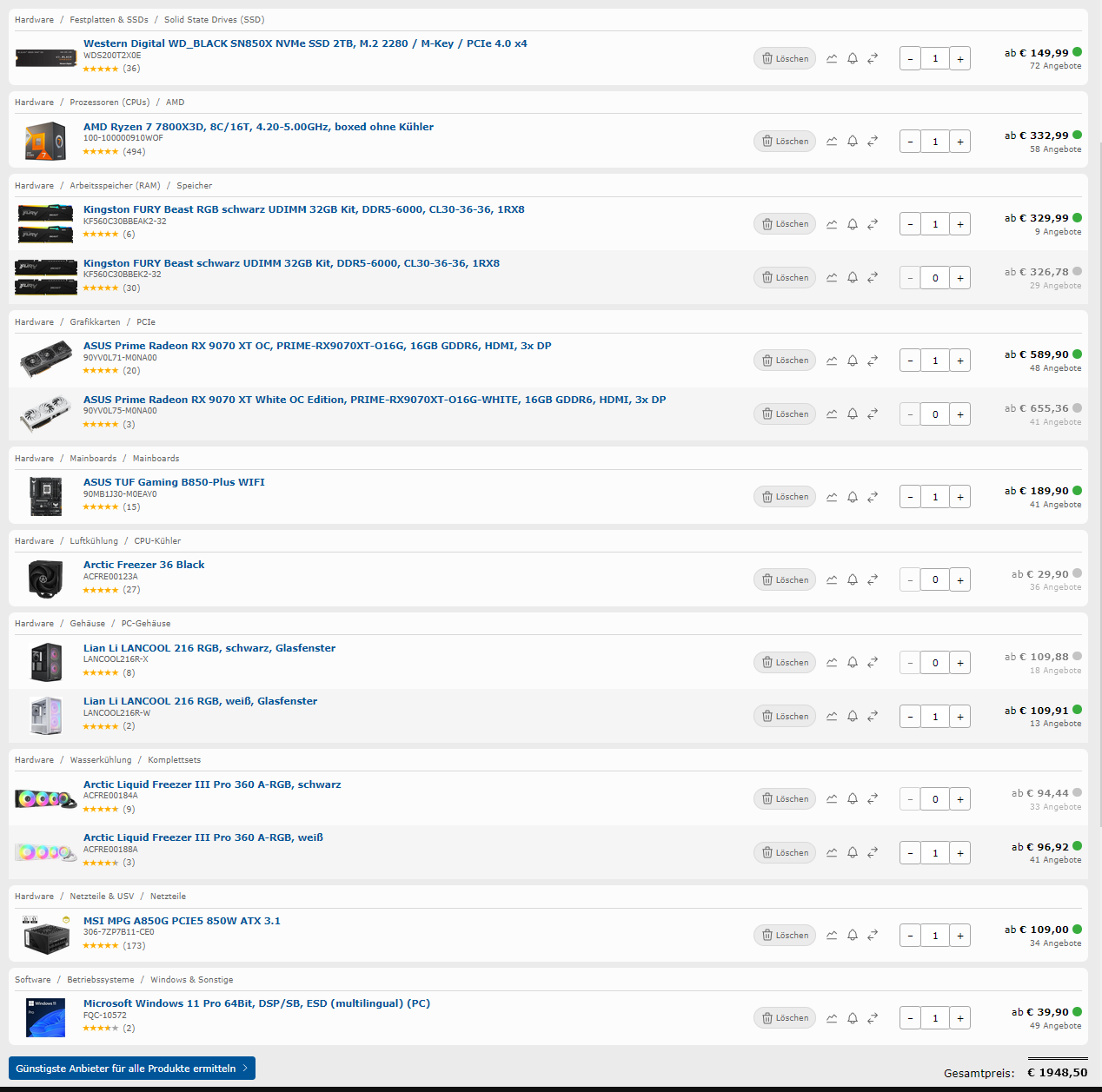Show price history chart for AMD Ryzen 7 7800X3D
Viewport: 1102px width, 1092px height.
tap(832, 141)
